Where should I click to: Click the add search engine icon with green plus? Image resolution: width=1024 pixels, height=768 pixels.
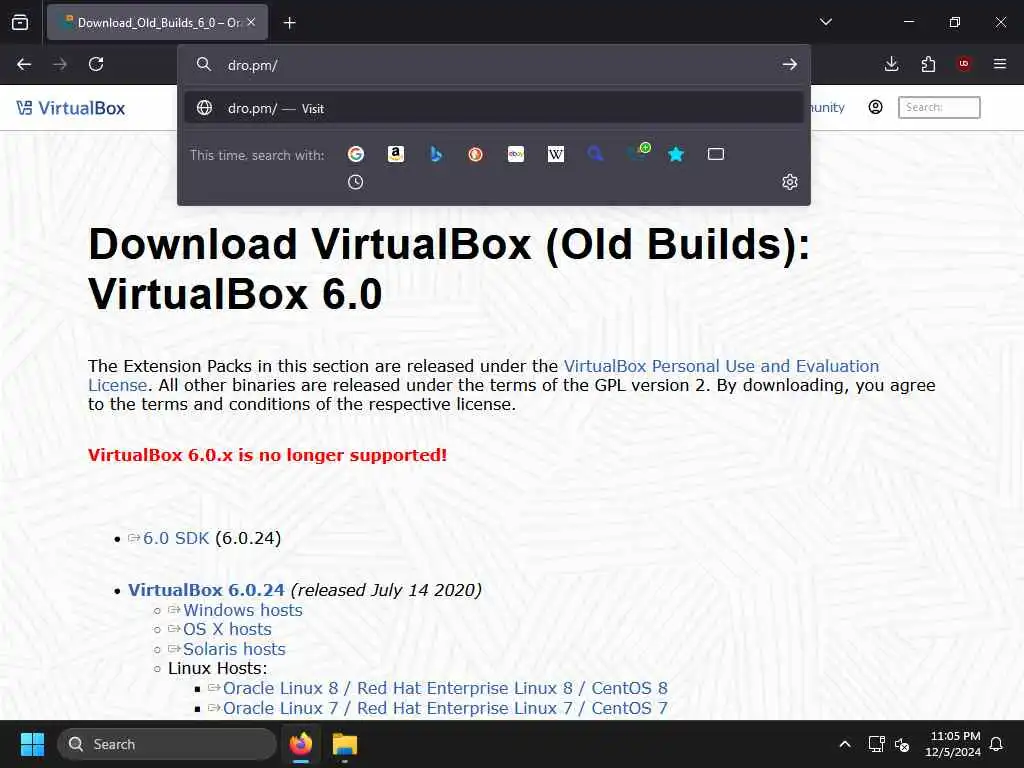click(x=638, y=152)
